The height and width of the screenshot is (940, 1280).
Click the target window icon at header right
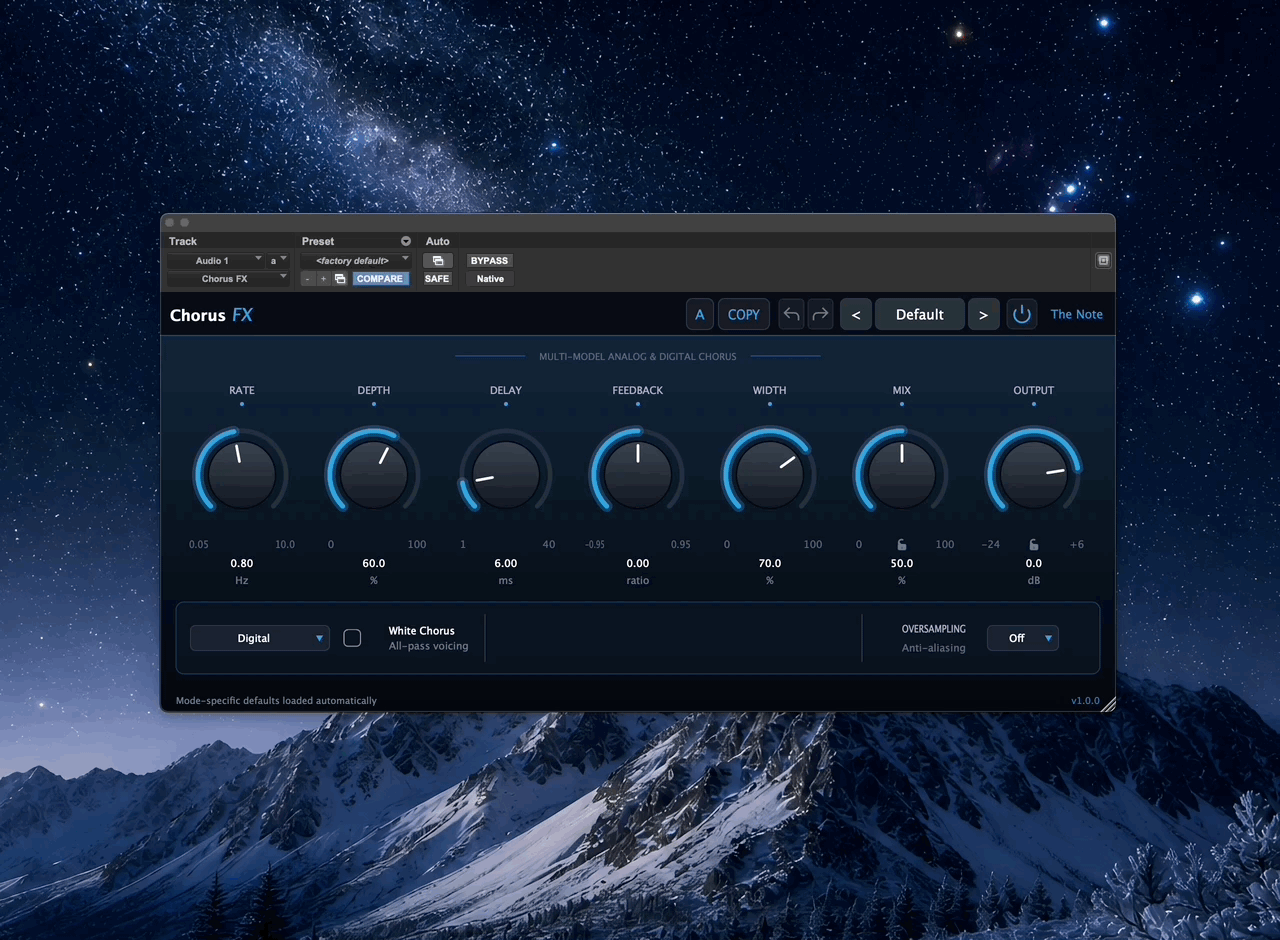click(x=1103, y=260)
